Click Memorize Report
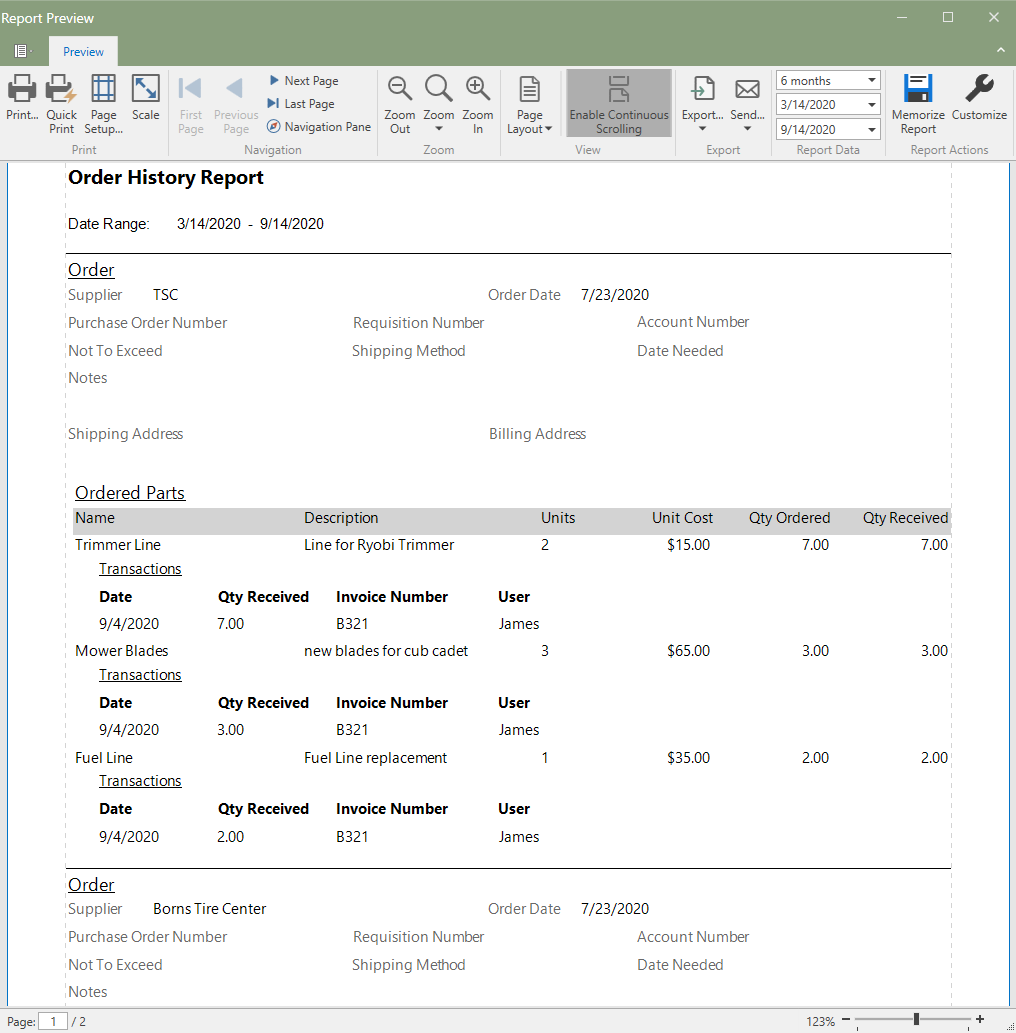The height and width of the screenshot is (1033, 1016). click(918, 104)
